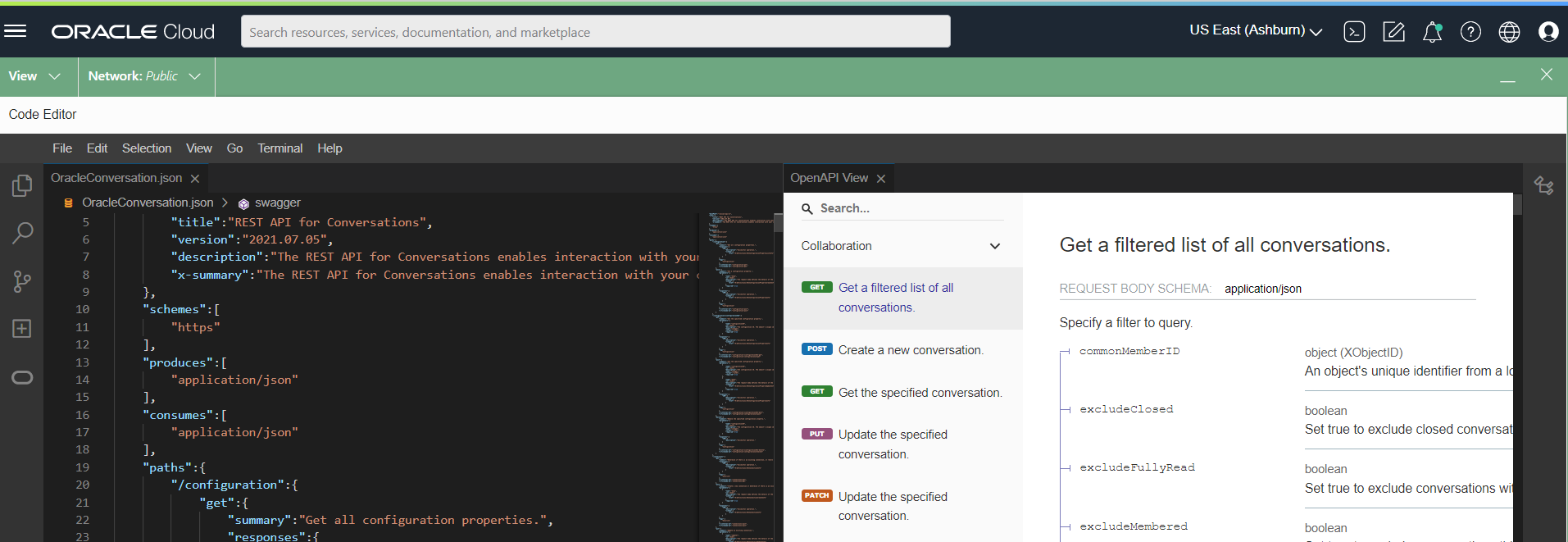Open the View menu in editor menubar
Screen dimensions: 1568x542
199,148
